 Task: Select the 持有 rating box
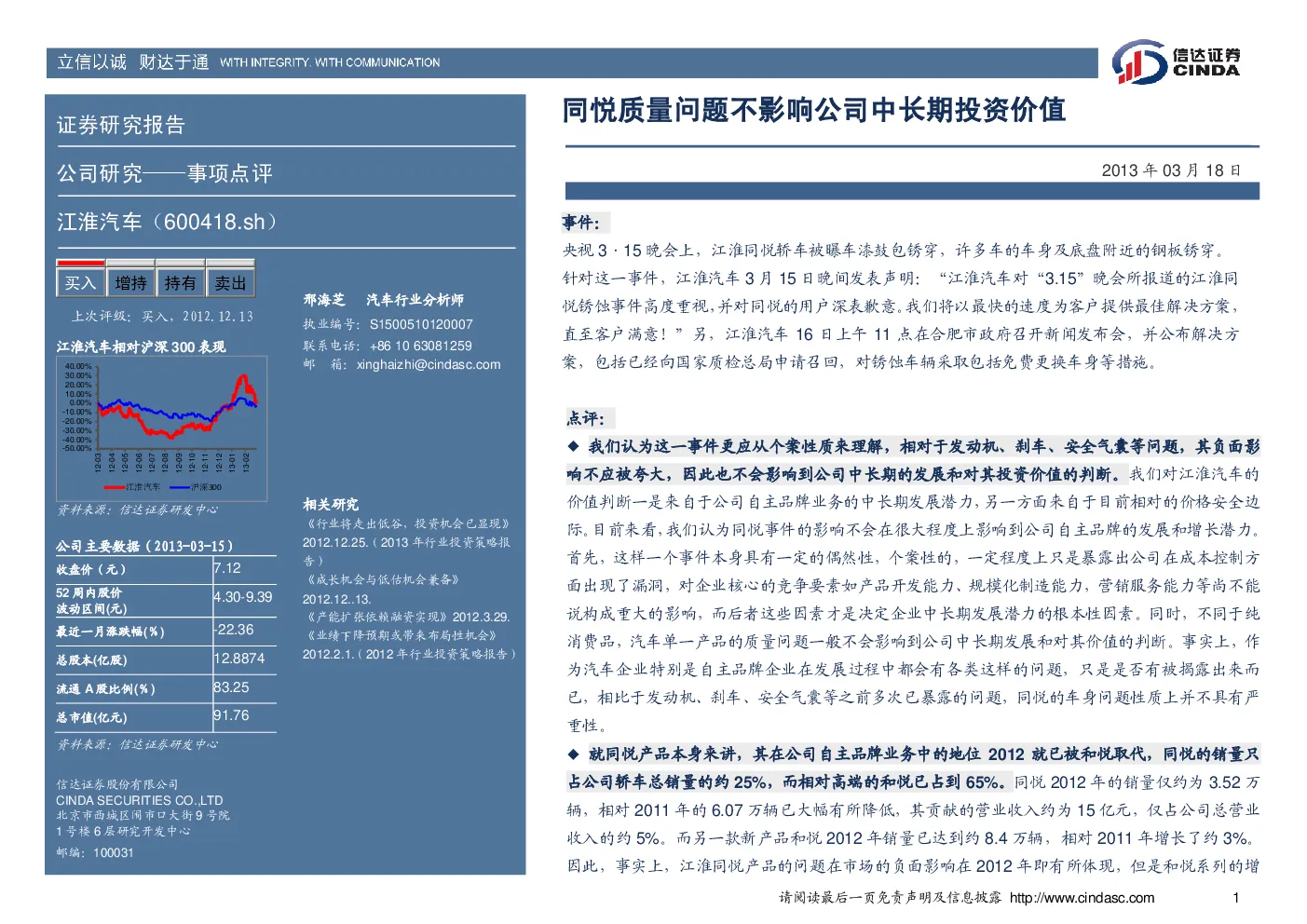181,282
